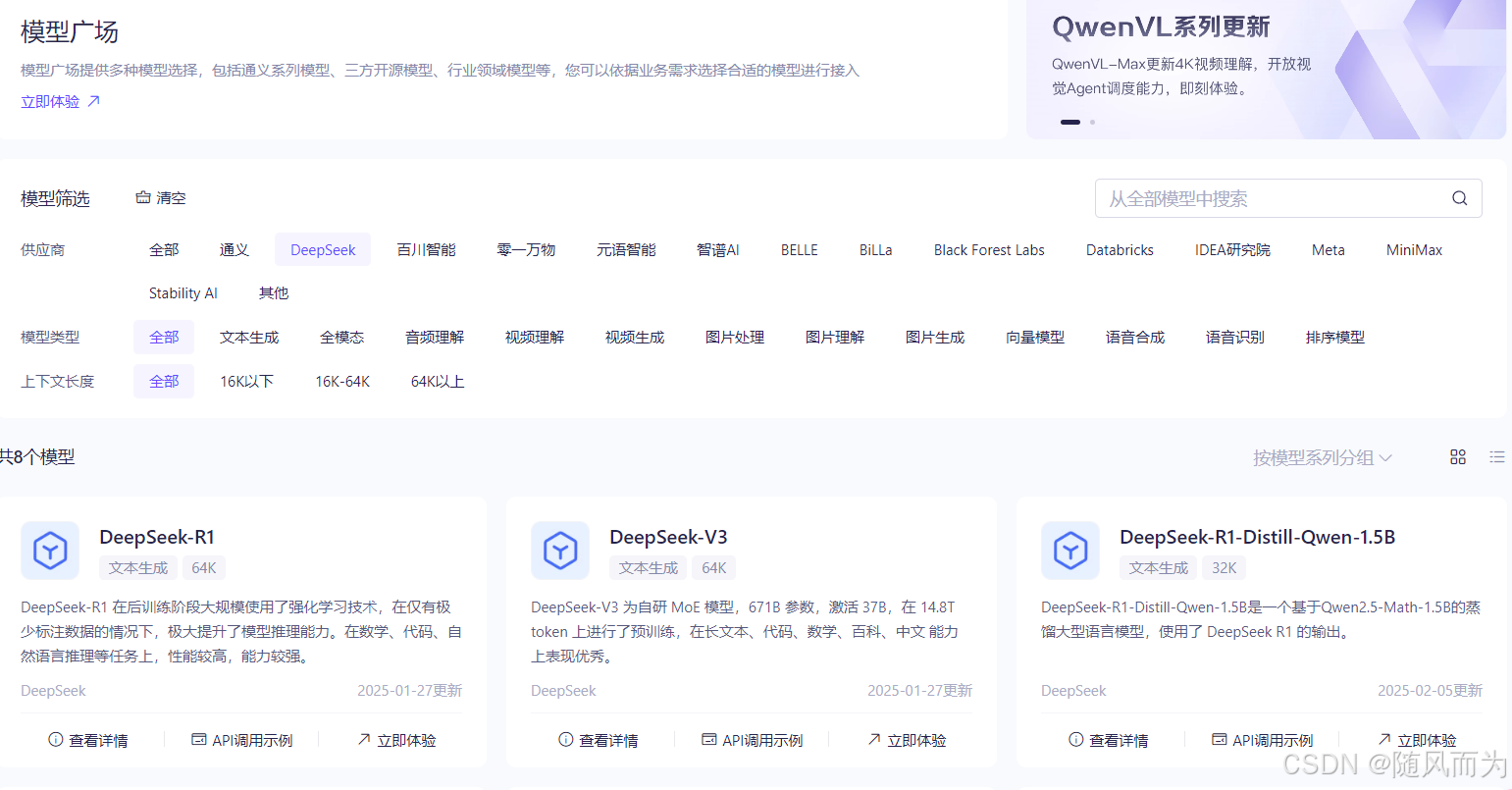
Task: Choose the 通义 provider filter
Action: [235, 250]
